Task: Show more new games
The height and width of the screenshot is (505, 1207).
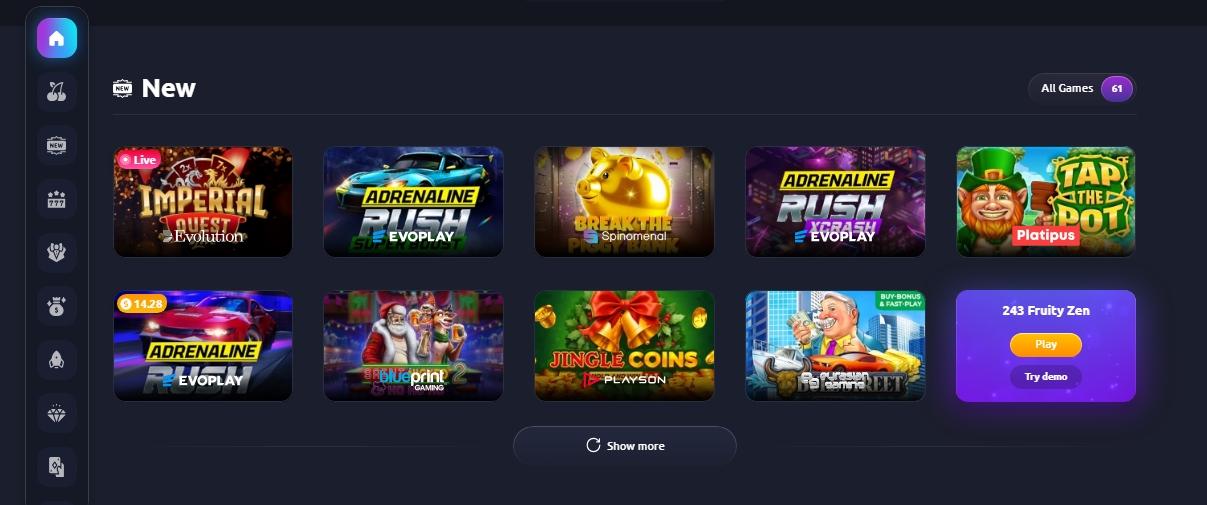Action: point(625,446)
